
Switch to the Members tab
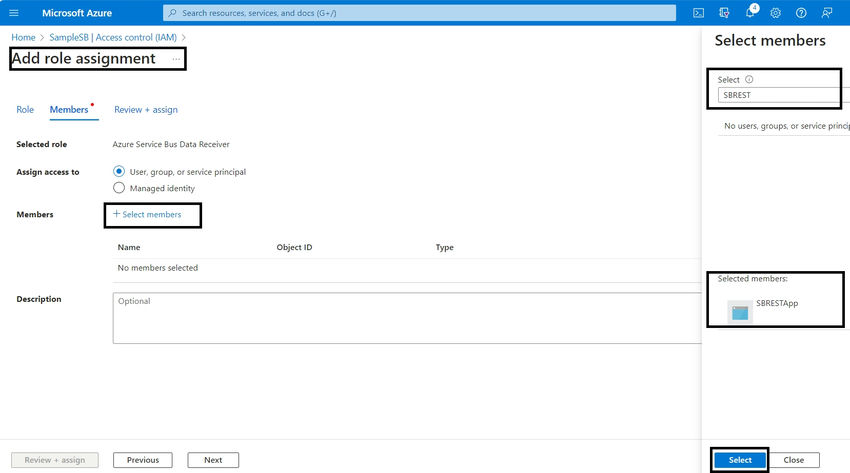point(69,109)
